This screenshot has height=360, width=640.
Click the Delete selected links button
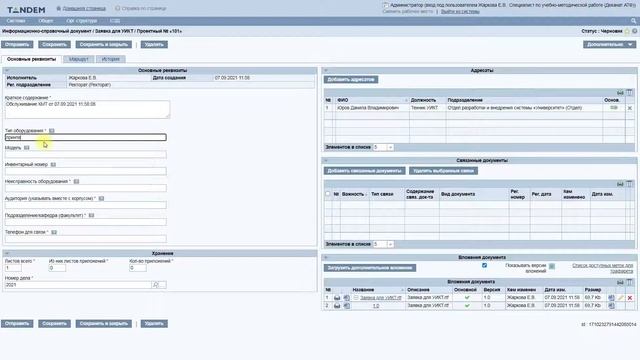tap(443, 171)
